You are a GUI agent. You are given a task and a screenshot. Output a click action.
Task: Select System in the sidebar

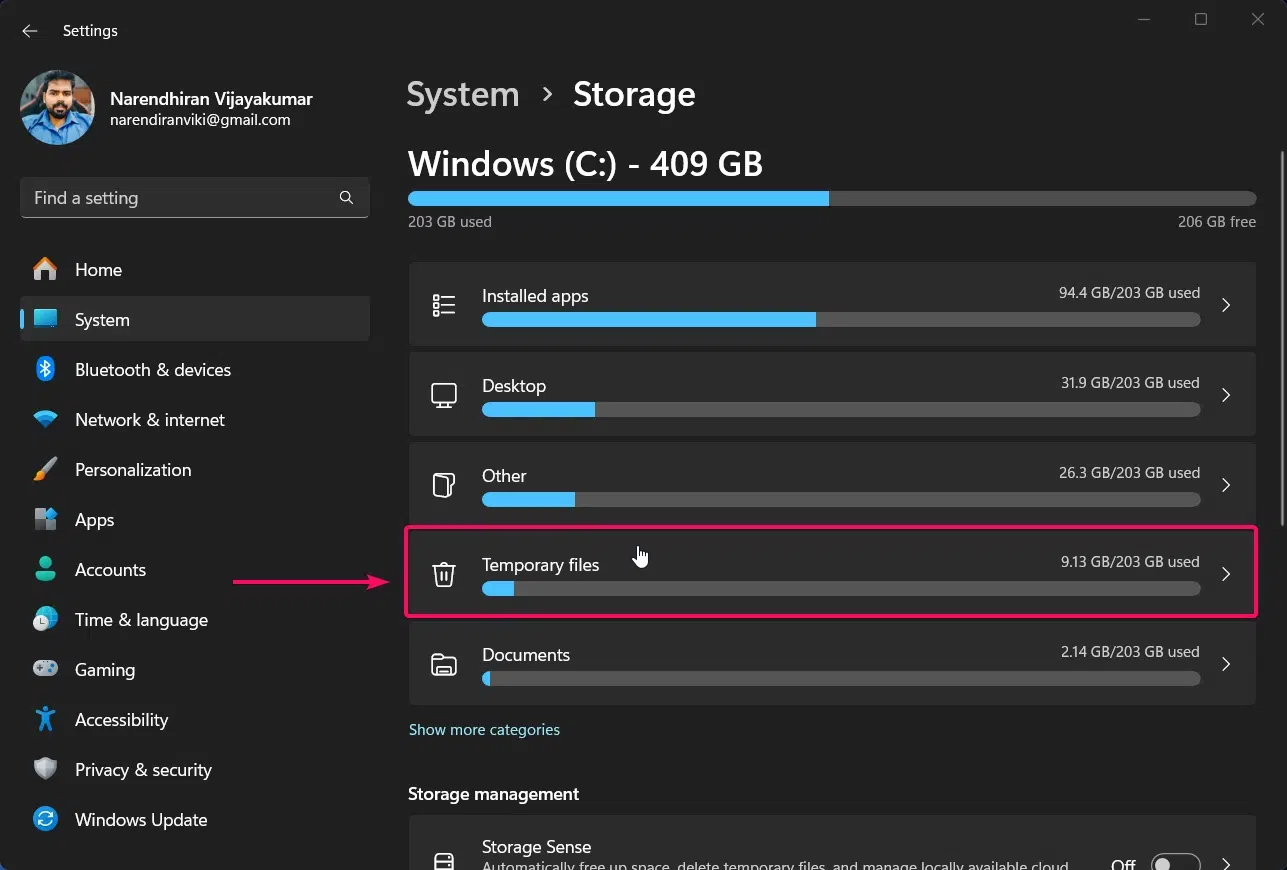click(x=195, y=319)
